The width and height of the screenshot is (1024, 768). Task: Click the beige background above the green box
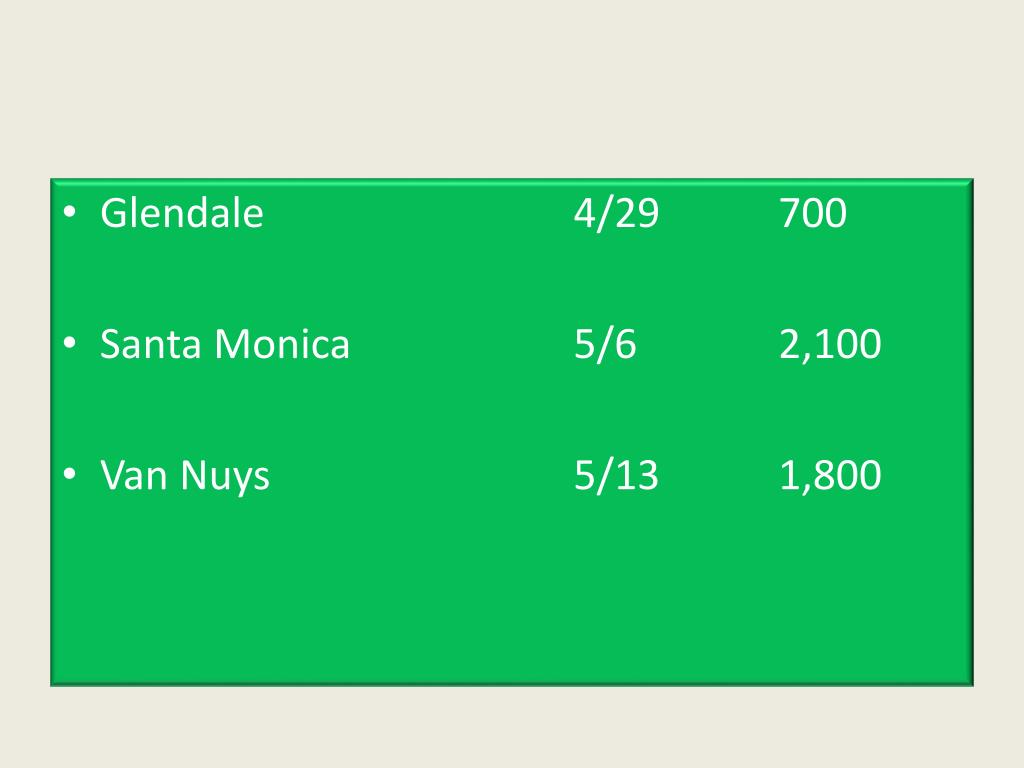point(512,90)
